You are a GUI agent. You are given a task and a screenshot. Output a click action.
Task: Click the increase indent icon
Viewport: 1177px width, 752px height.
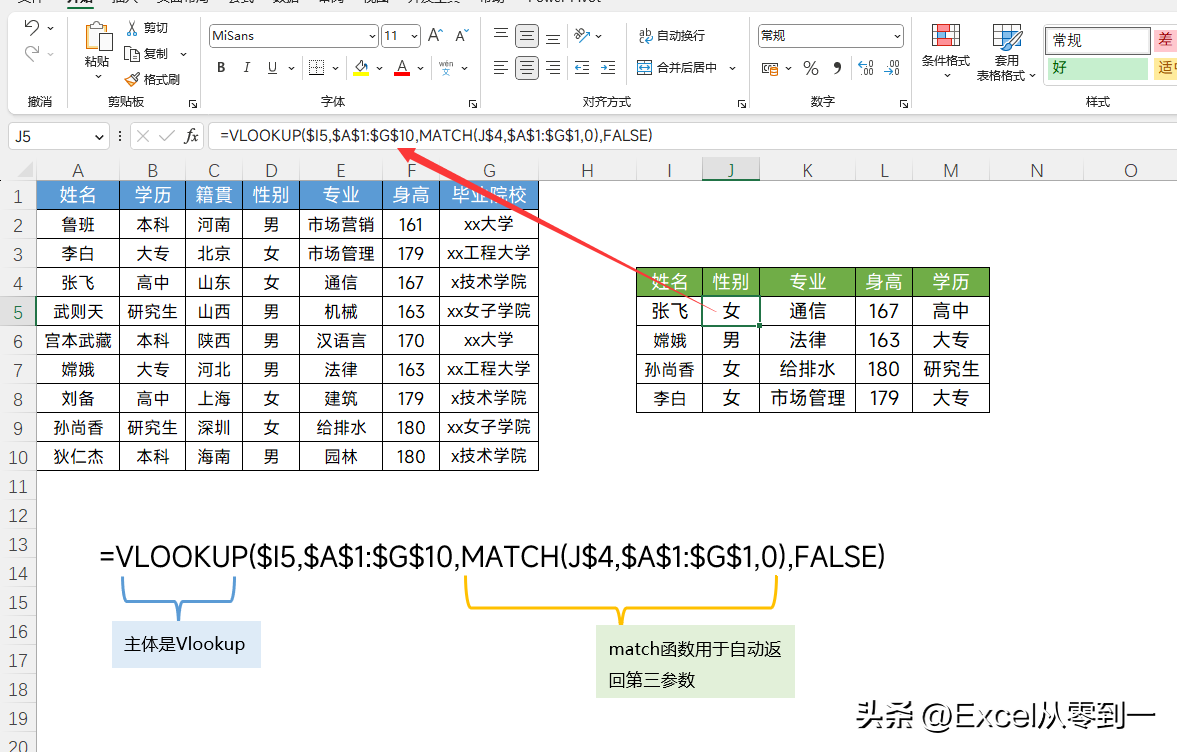point(608,68)
